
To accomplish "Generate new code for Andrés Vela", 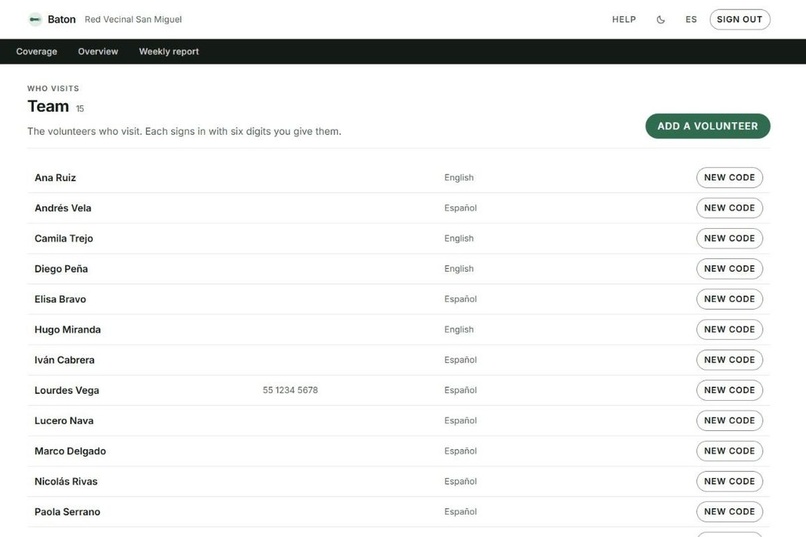I will 729,208.
